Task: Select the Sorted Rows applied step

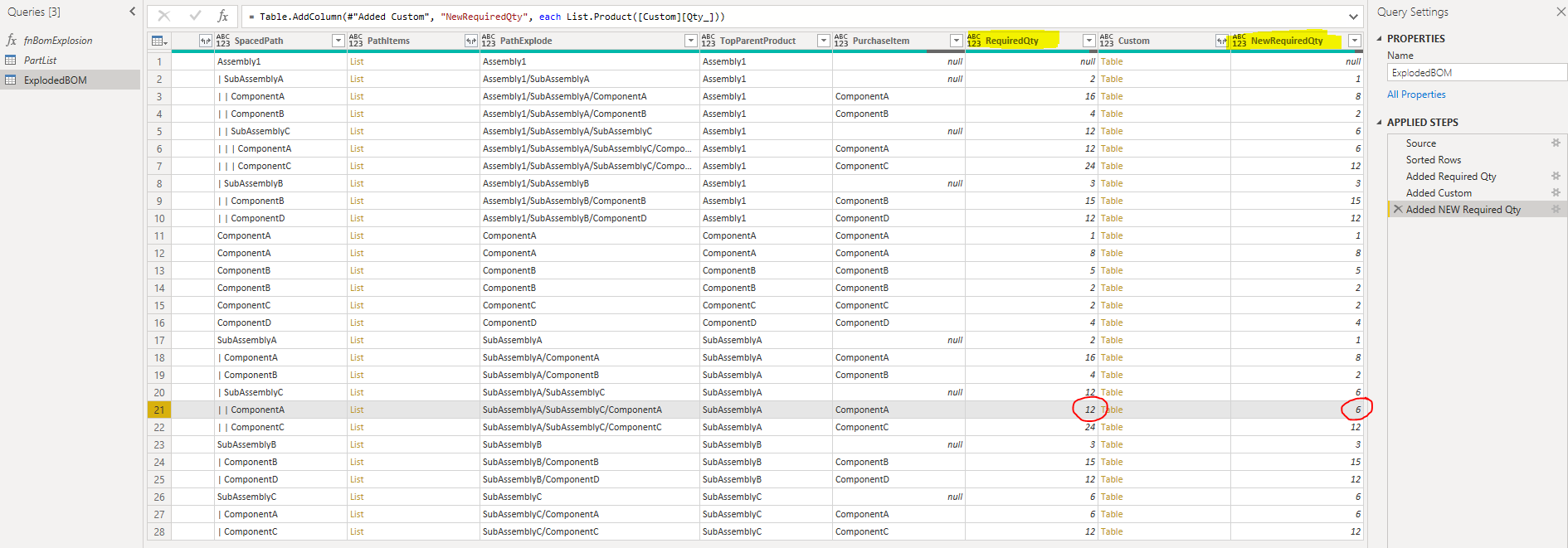Action: pyautogui.click(x=1434, y=159)
